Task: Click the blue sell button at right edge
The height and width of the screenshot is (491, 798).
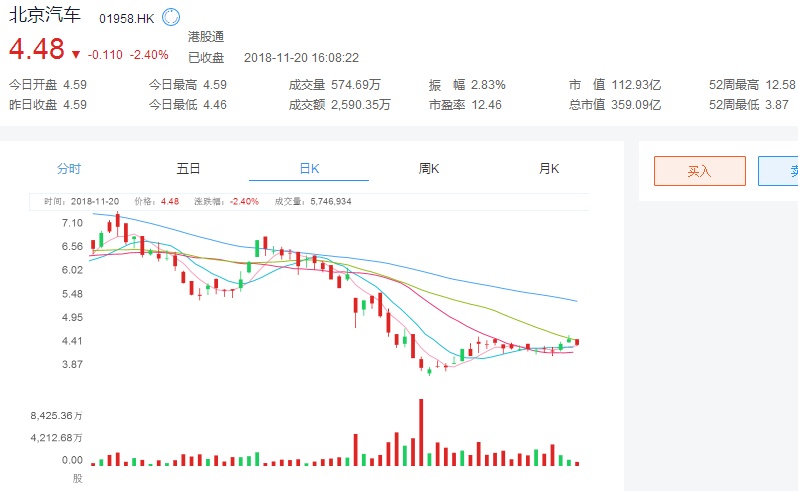Action: click(x=780, y=171)
